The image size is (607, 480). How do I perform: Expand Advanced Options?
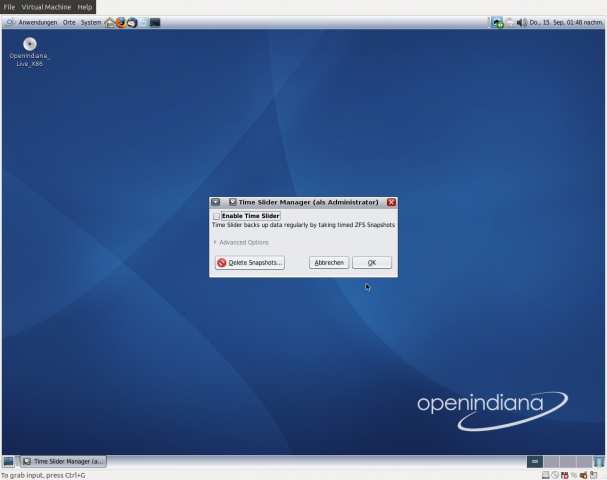point(241,242)
